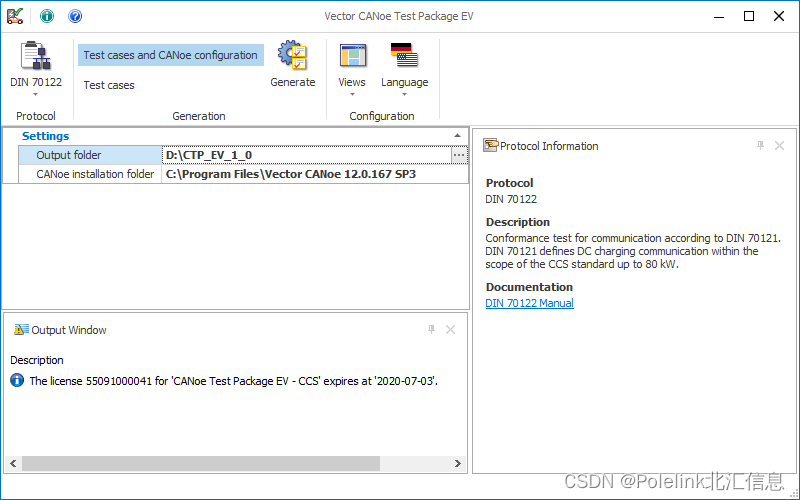Browse output folder with ellipsis button
Image resolution: width=800 pixels, height=500 pixels.
click(x=459, y=155)
